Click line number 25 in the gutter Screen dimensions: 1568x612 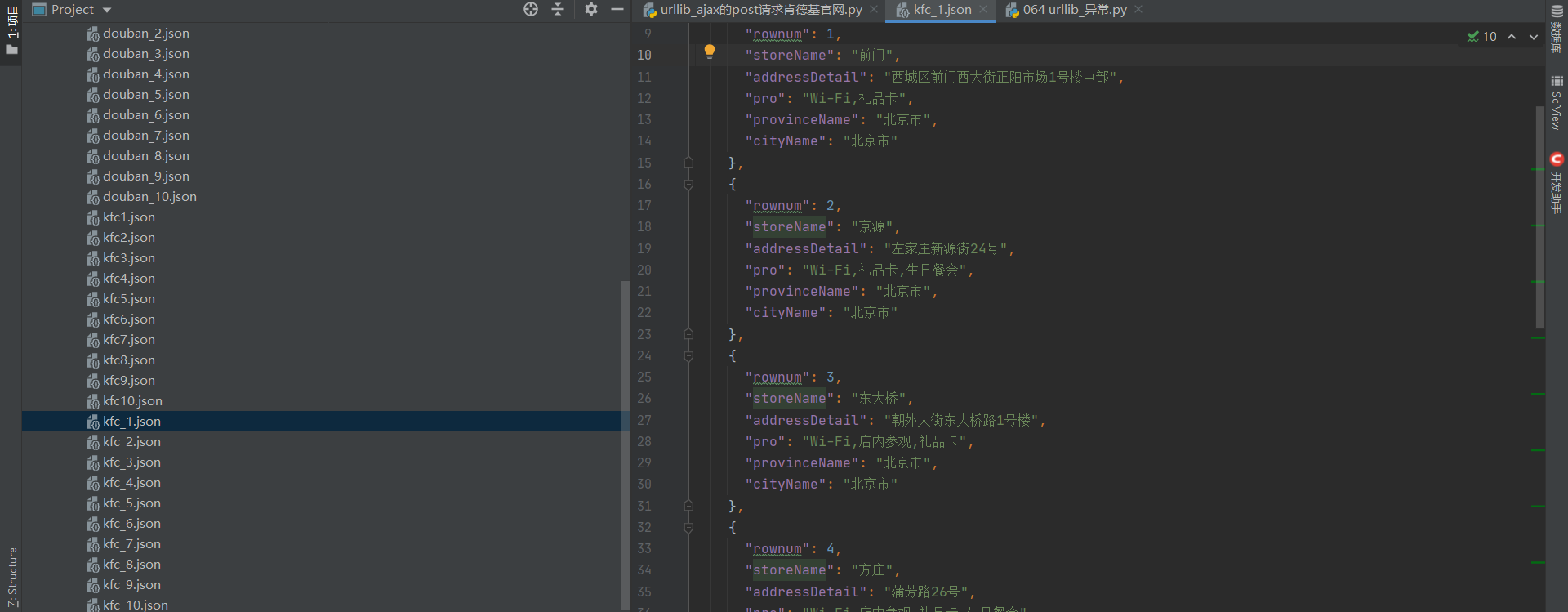644,377
